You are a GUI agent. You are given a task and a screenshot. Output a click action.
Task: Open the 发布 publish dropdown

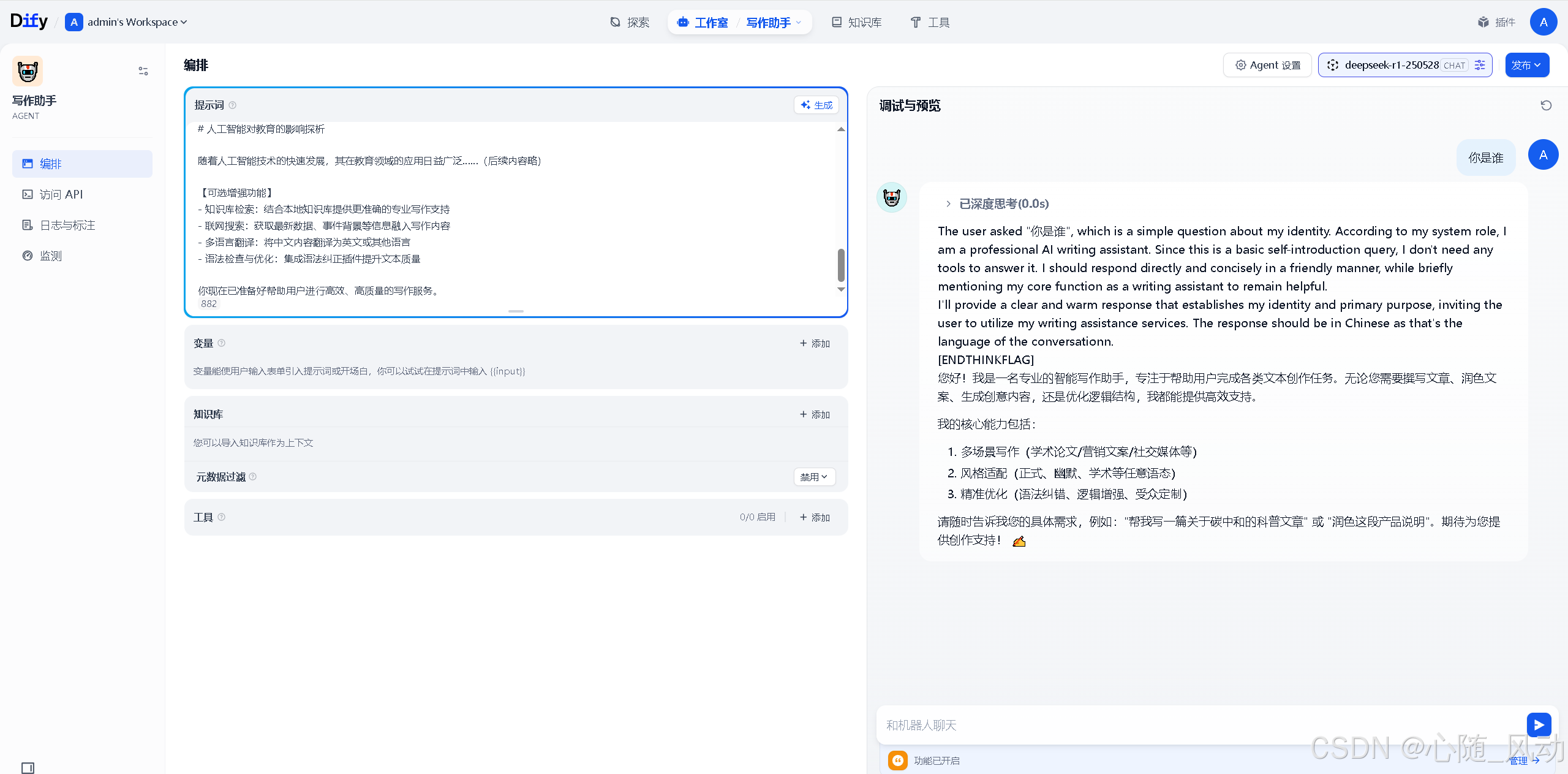[x=1527, y=65]
